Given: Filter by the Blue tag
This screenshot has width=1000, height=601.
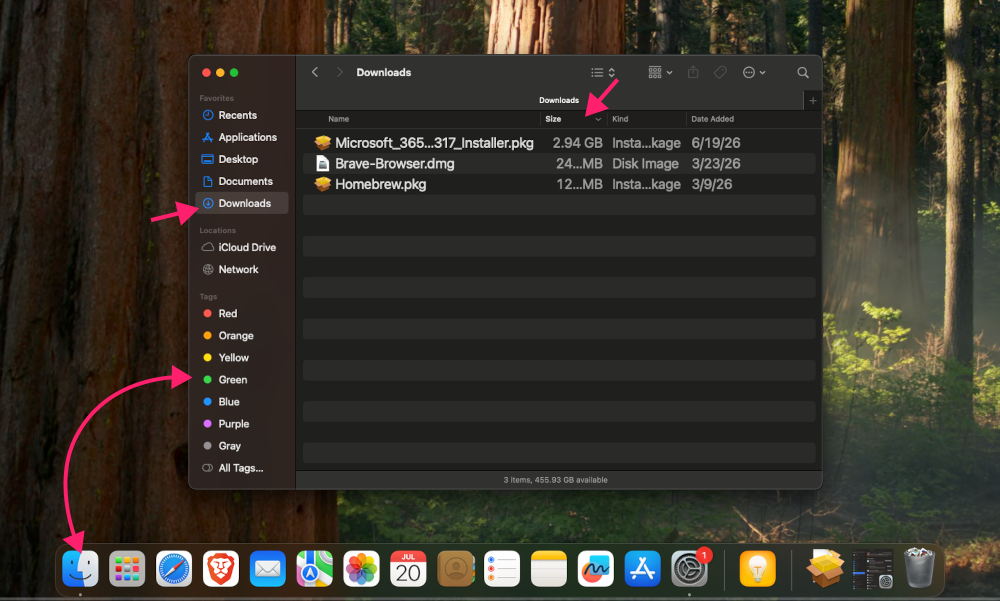Looking at the screenshot, I should (242, 401).
